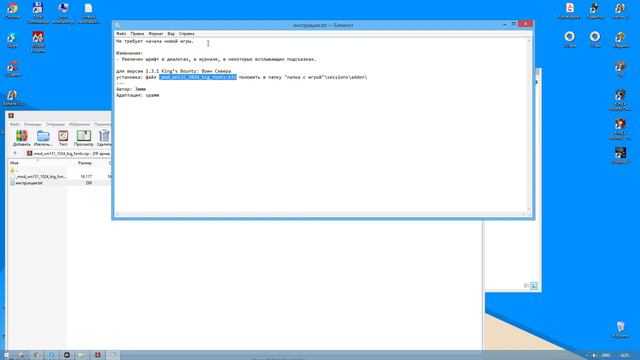Image resolution: width=640 pixels, height=360 pixels.
Task: Select the left disc-shaped desktop icon
Action: [x=570, y=39]
